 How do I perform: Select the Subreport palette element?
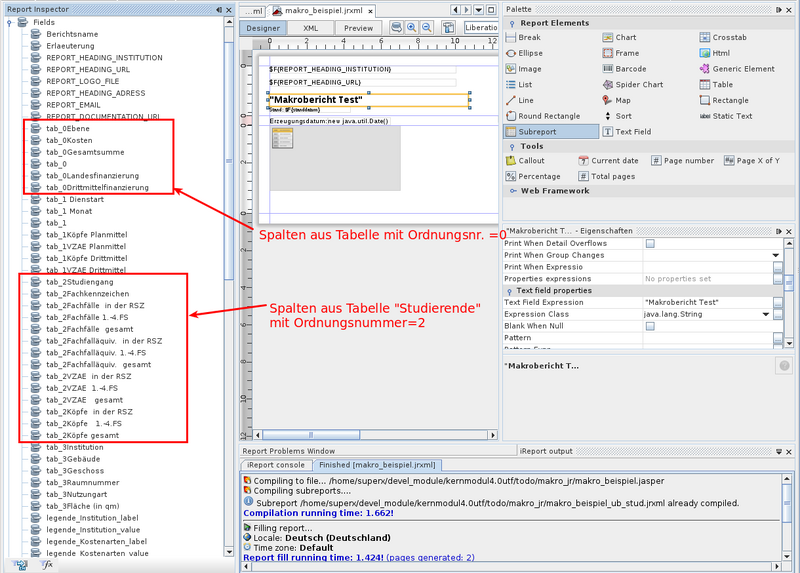coord(551,132)
